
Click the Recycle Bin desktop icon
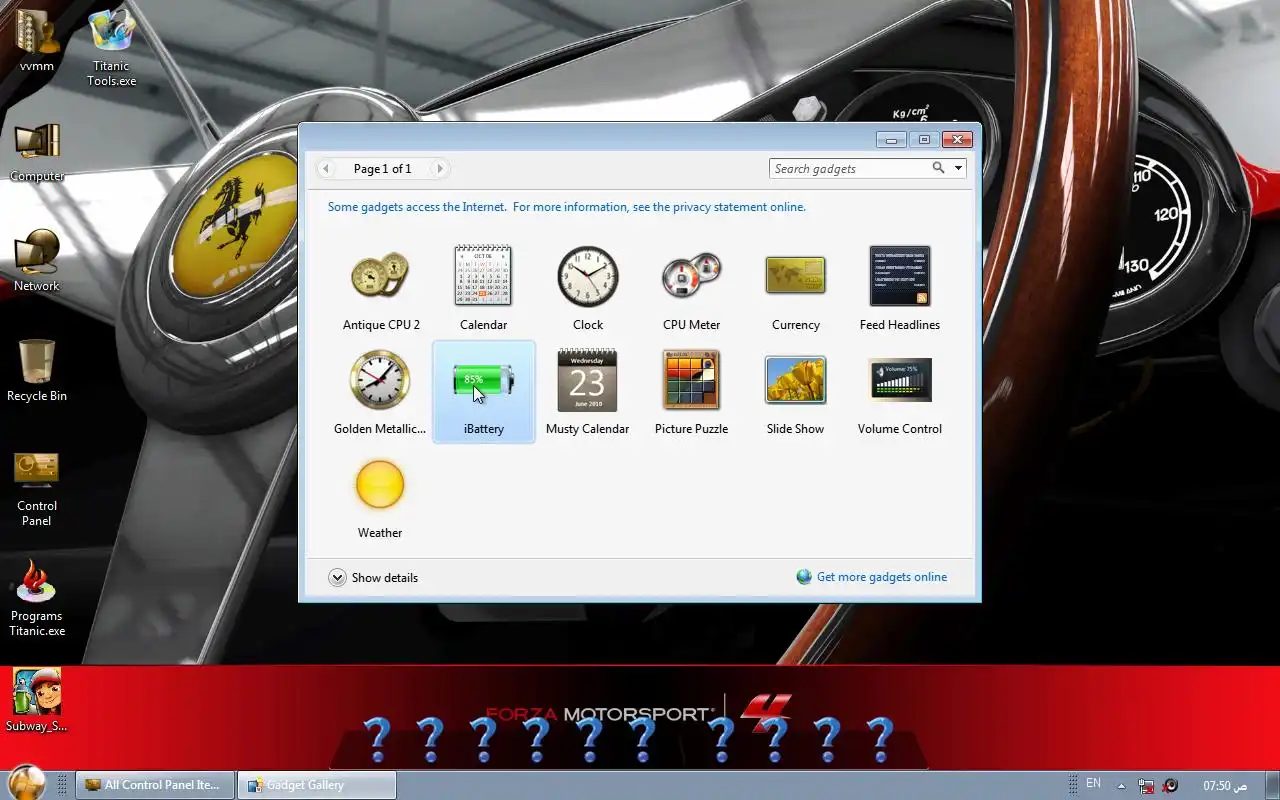coord(37,370)
